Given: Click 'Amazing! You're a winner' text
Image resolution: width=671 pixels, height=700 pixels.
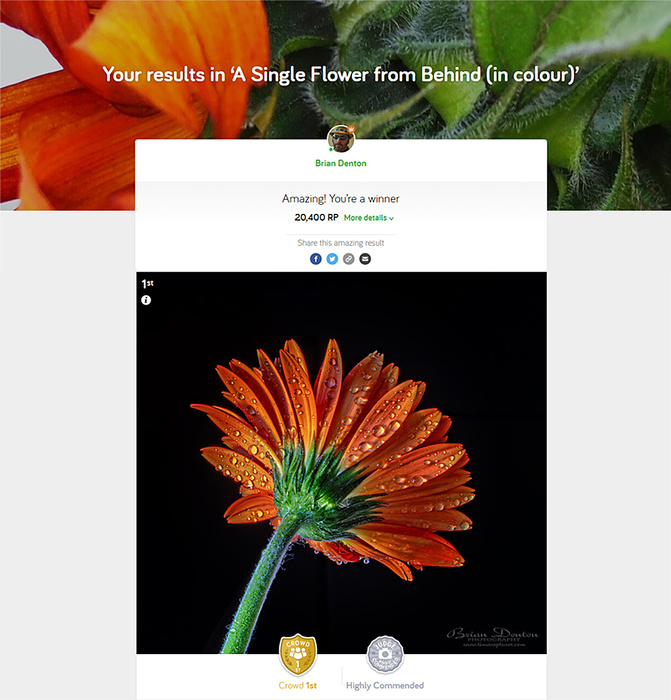Looking at the screenshot, I should (x=341, y=199).
